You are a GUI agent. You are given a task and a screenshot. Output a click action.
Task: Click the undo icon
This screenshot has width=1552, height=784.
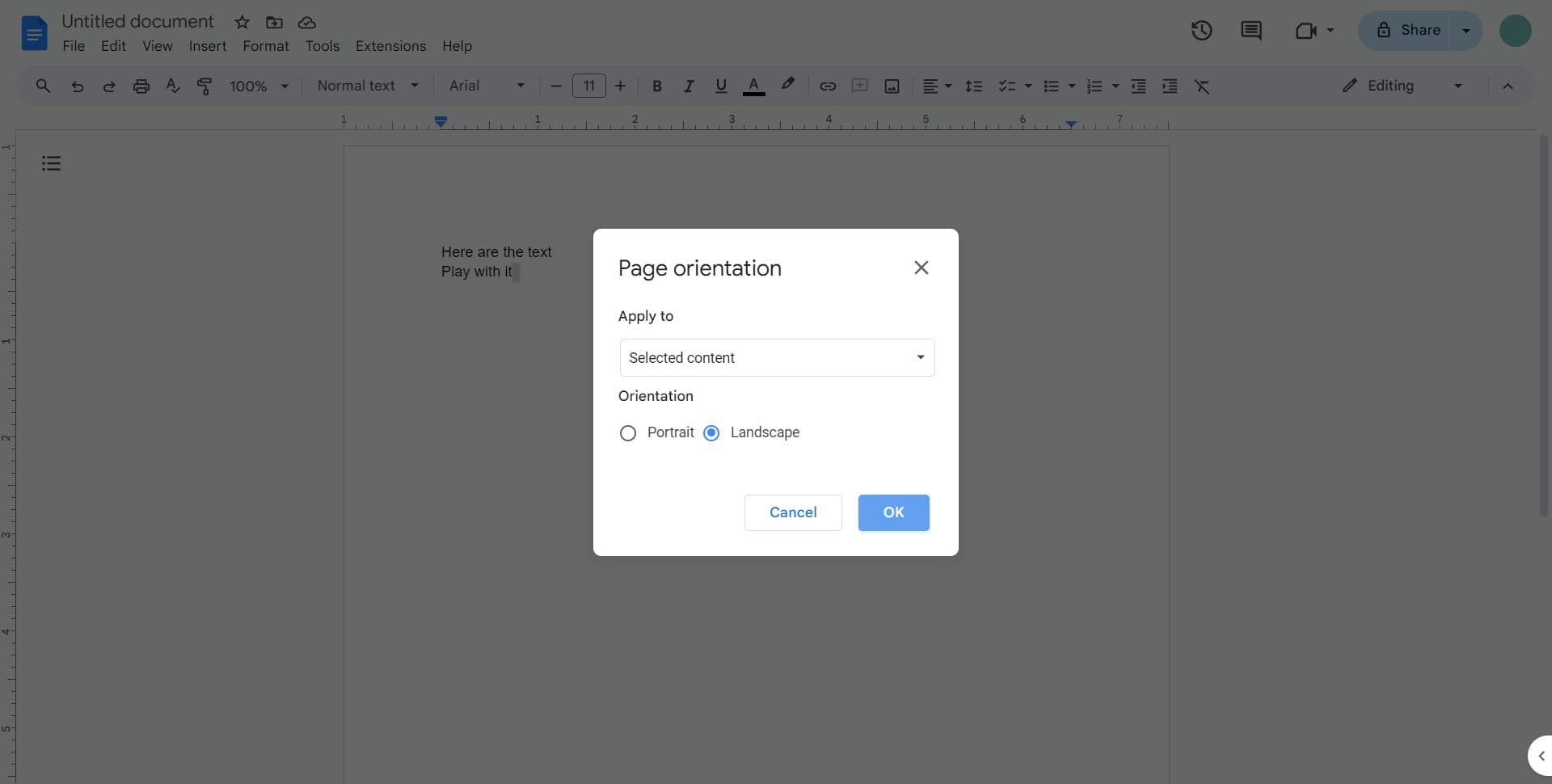(x=77, y=86)
